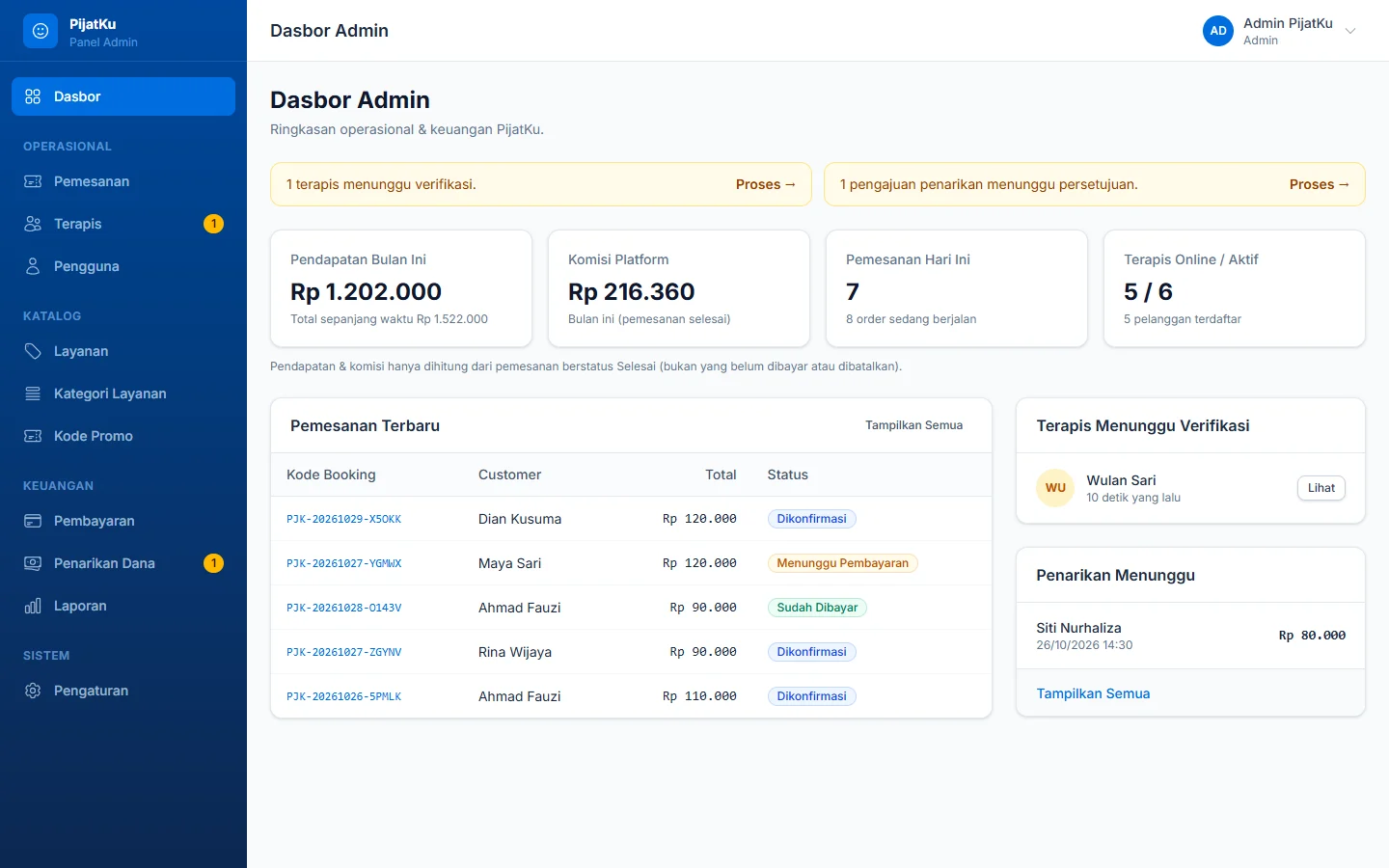Image resolution: width=1389 pixels, height=868 pixels.
Task: Expand the Admin PijatKu account dropdown chevron
Action: 1350,31
